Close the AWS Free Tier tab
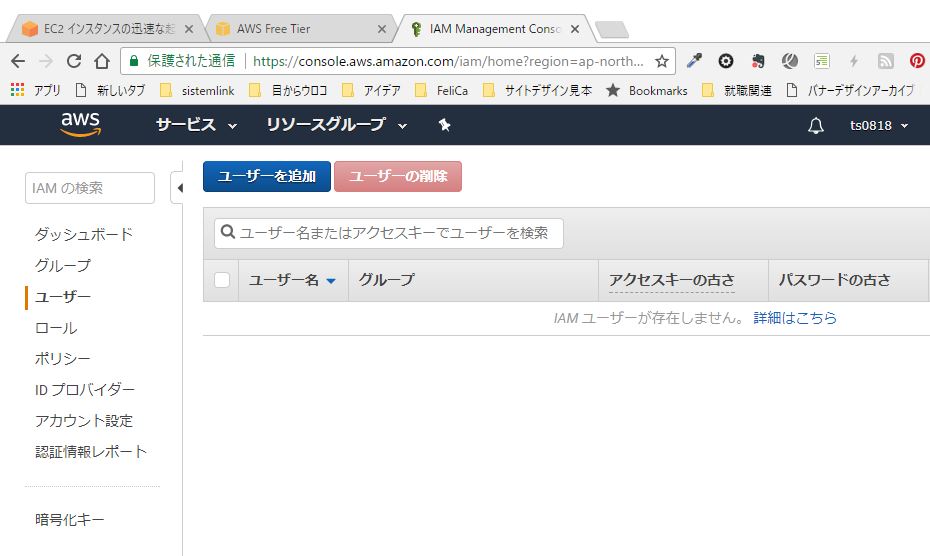 382,28
